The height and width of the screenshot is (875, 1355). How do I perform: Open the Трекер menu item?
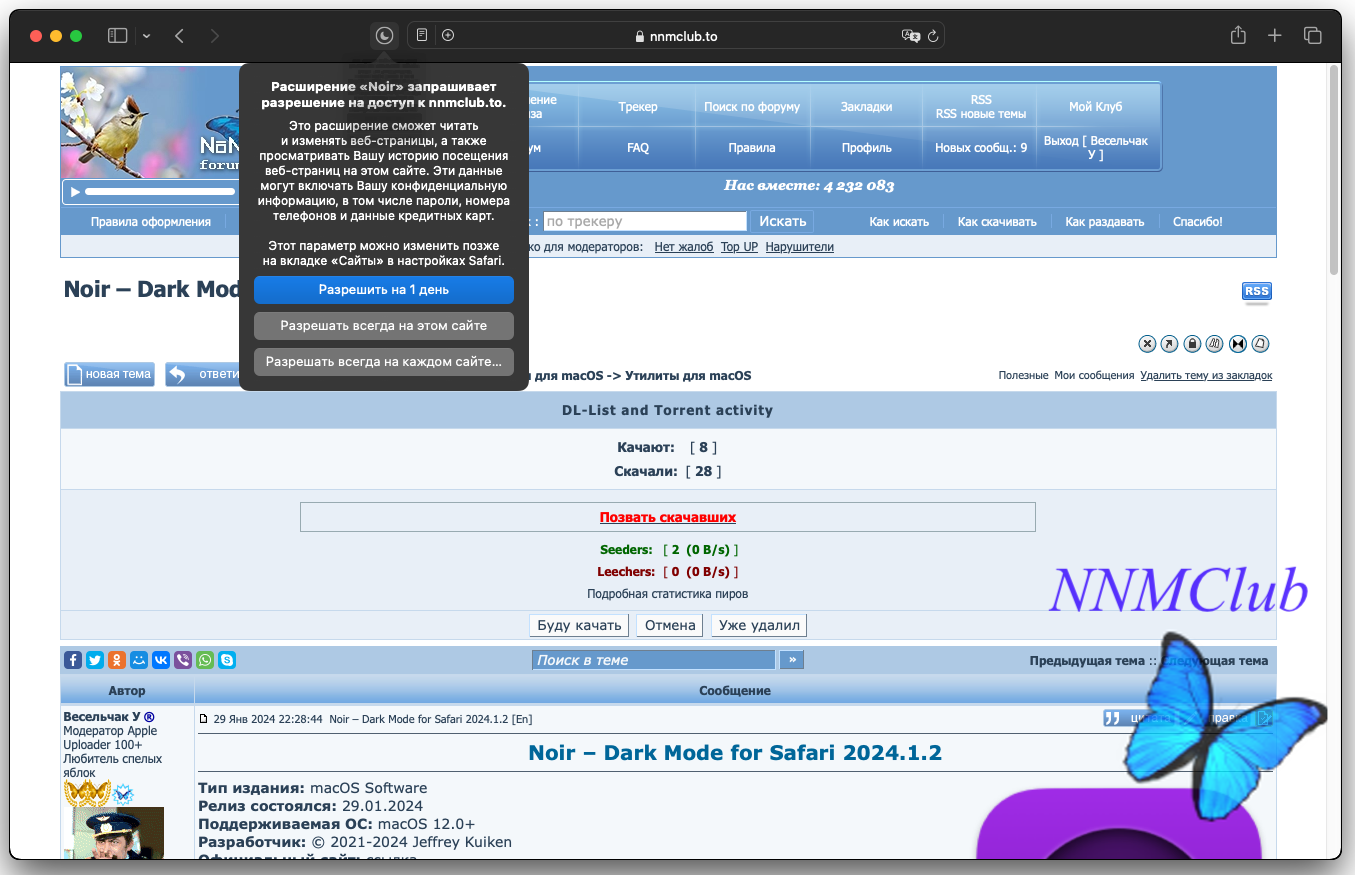638,107
